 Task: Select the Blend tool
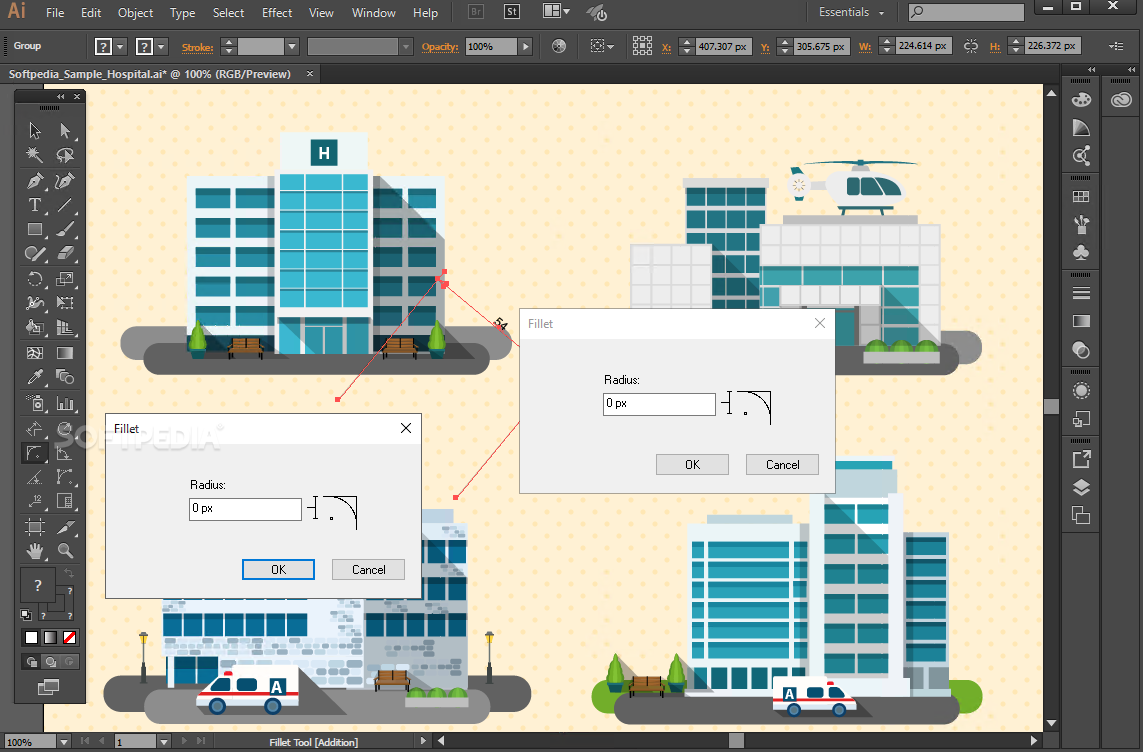[65, 377]
